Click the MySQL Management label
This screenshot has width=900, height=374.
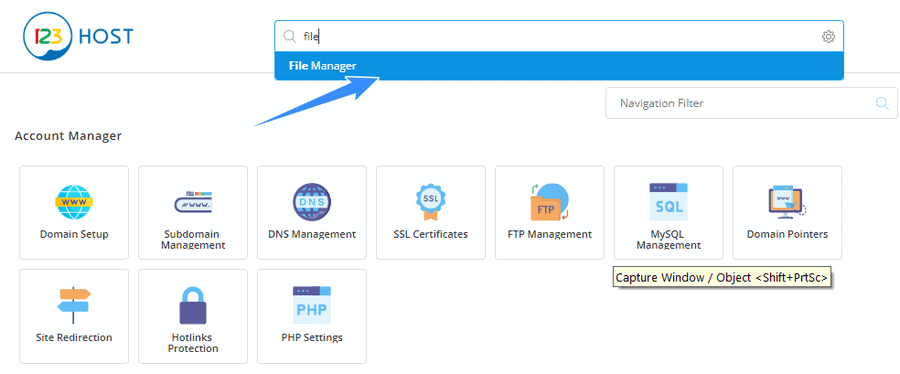[x=668, y=240]
